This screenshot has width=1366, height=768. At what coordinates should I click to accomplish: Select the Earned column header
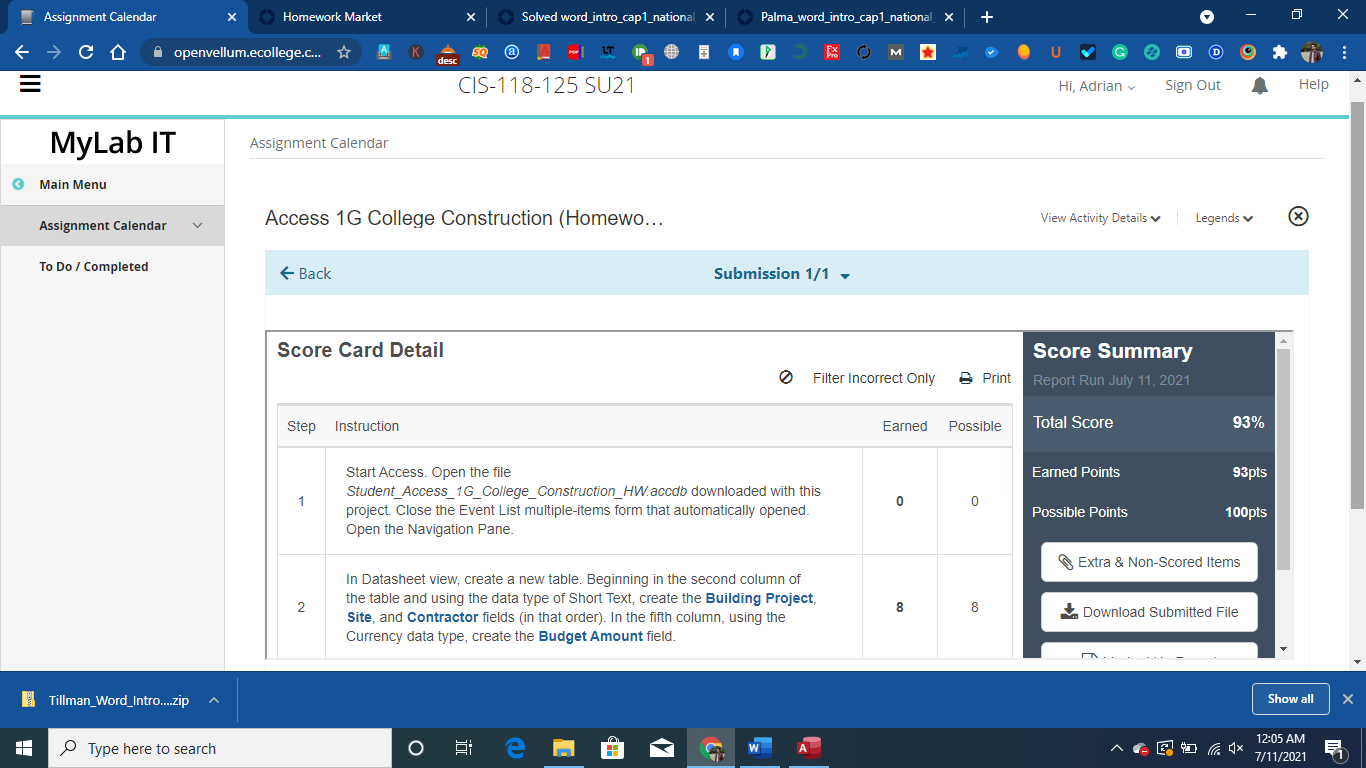904,426
